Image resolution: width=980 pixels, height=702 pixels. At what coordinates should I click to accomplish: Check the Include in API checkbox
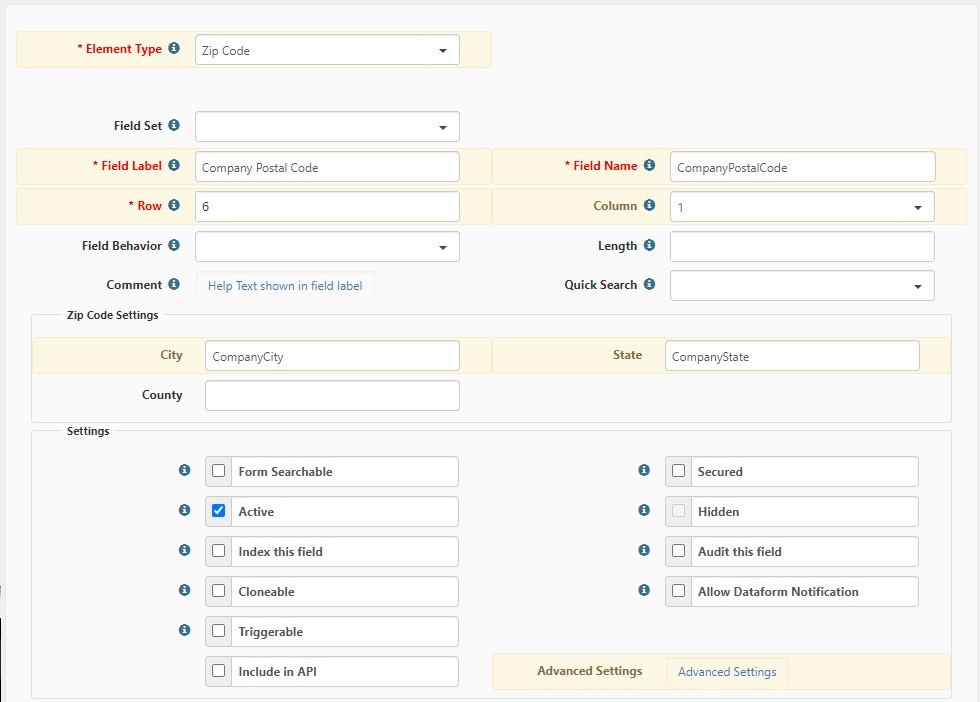click(219, 671)
